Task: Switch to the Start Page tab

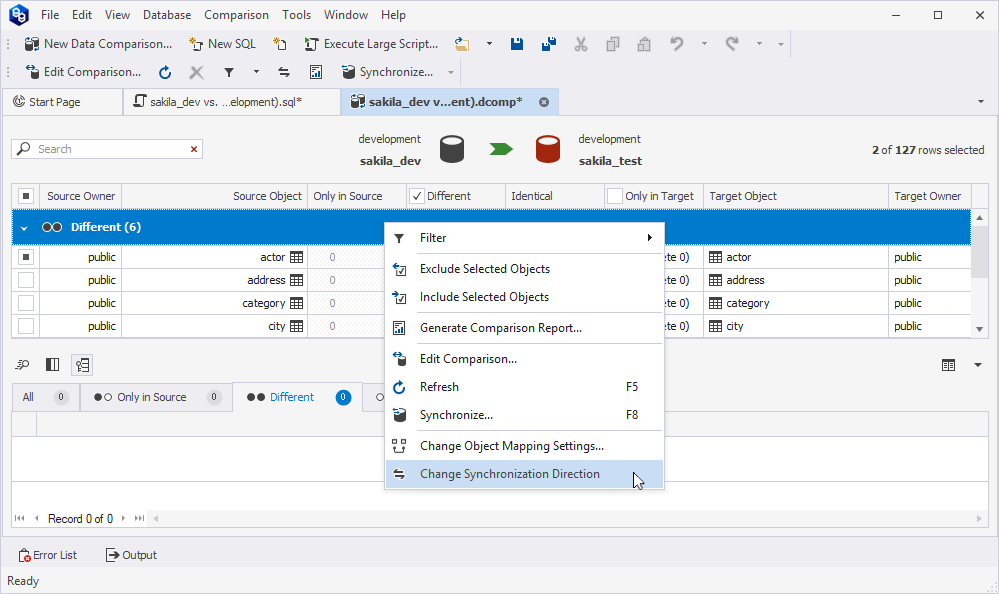Action: coord(55,102)
